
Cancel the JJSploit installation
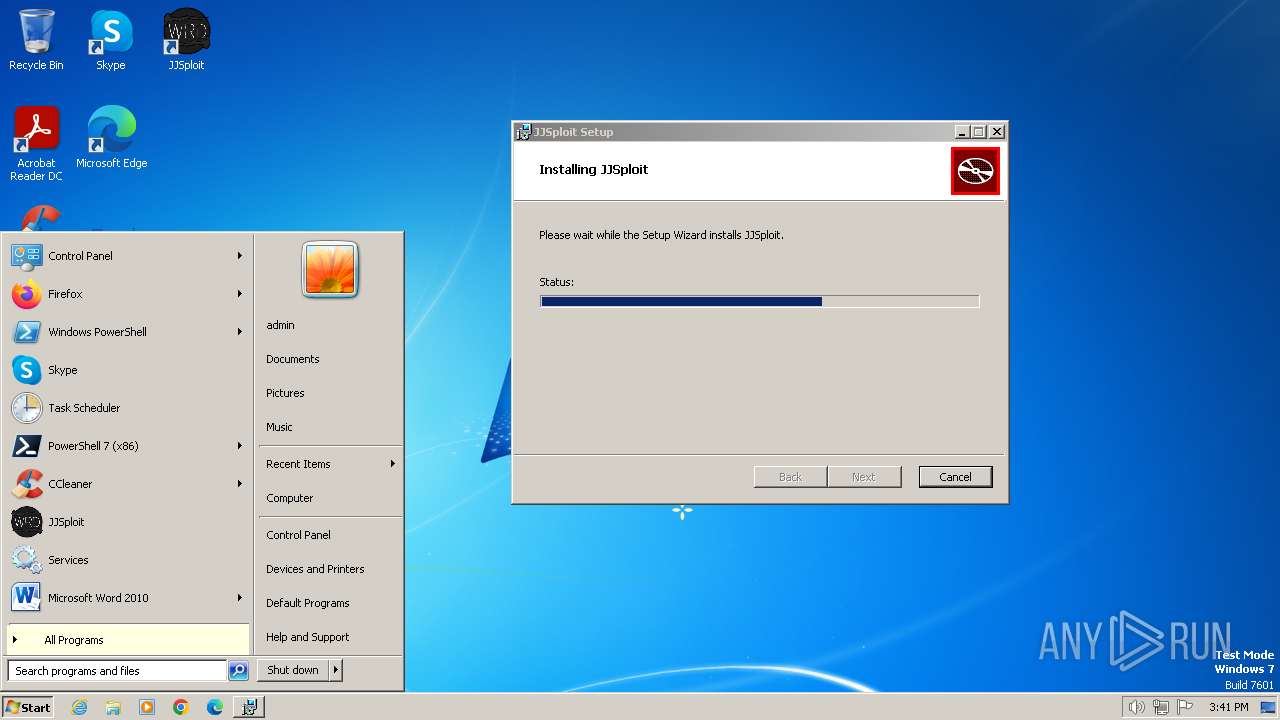[955, 477]
